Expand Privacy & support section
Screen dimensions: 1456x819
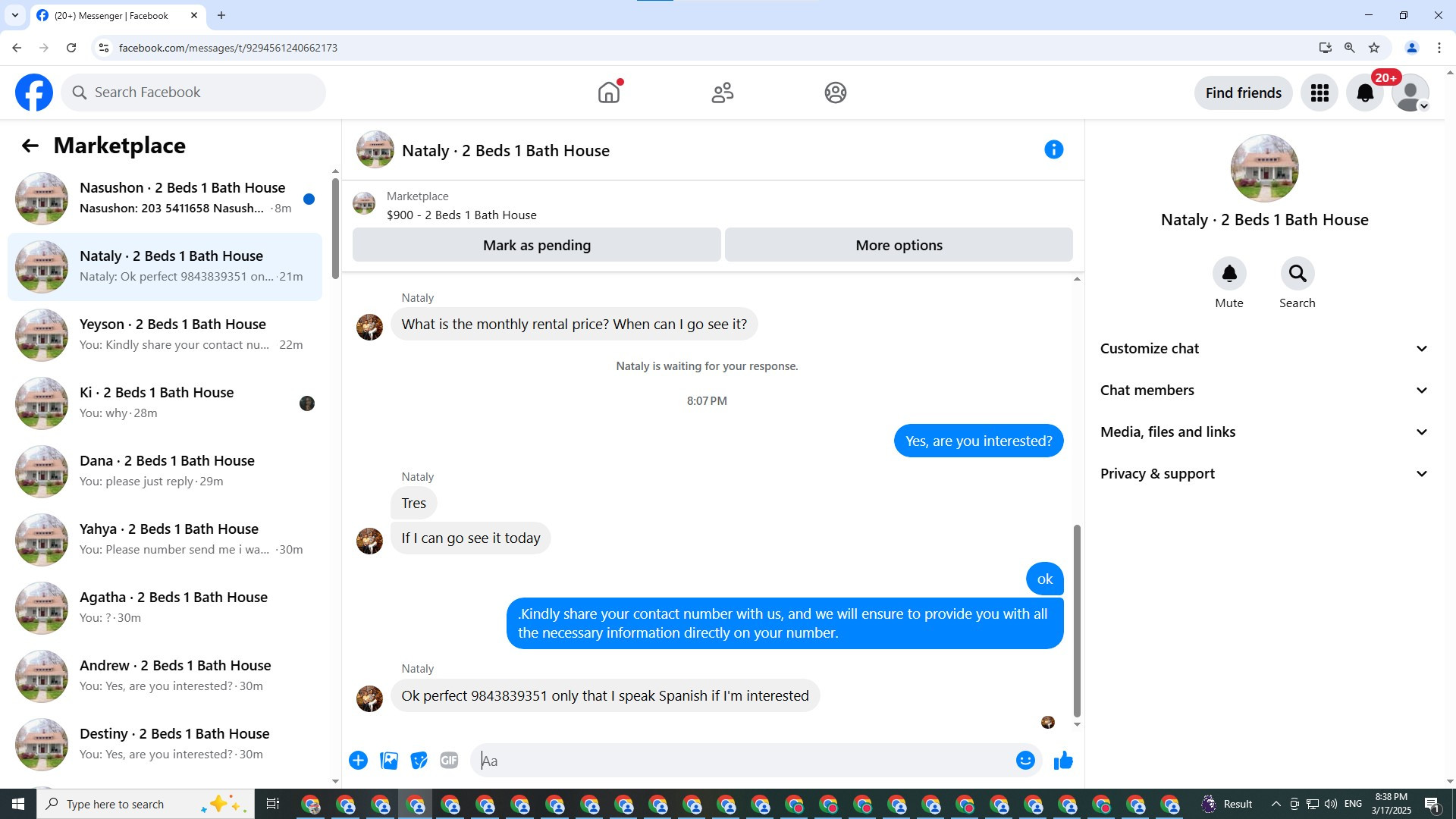[1265, 474]
